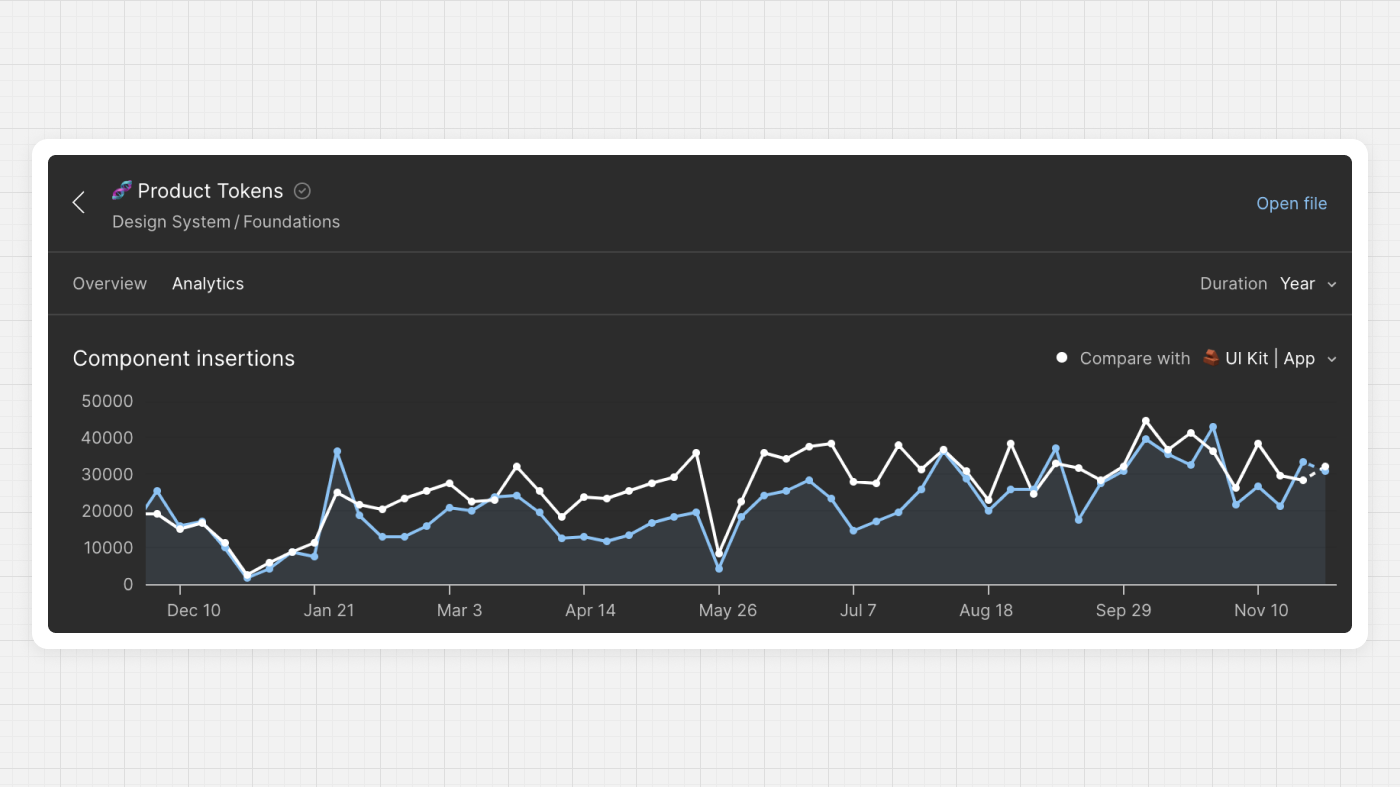Expand the UI Kit | App comparison dropdown

coord(1332,358)
